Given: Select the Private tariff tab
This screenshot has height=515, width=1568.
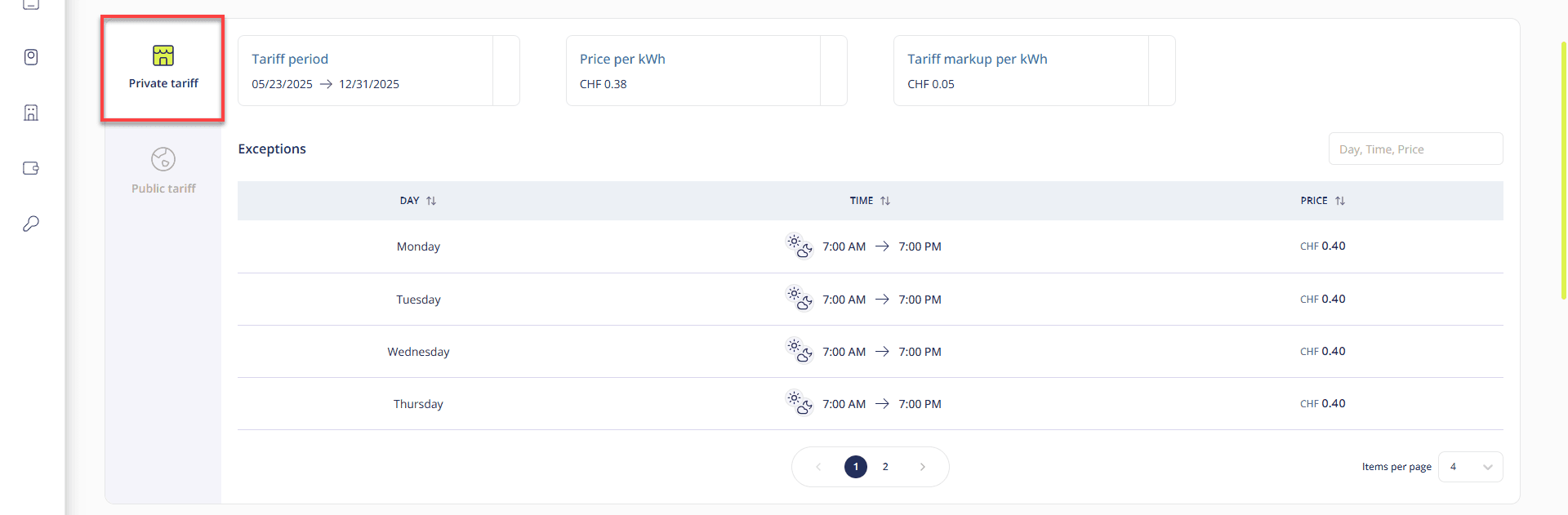Looking at the screenshot, I should (163, 69).
